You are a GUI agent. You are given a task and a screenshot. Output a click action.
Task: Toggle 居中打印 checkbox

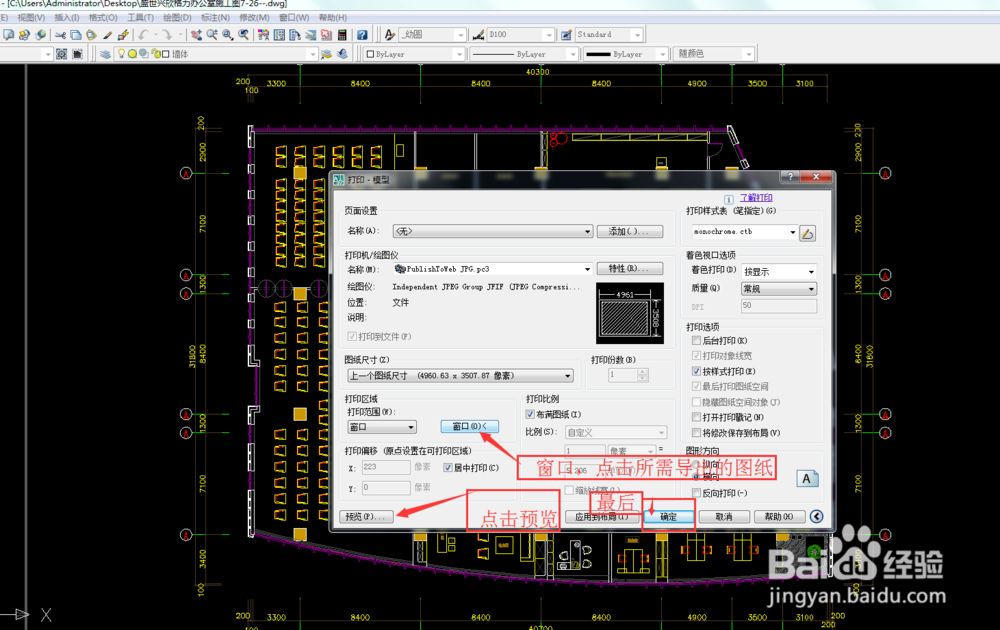pyautogui.click(x=448, y=468)
